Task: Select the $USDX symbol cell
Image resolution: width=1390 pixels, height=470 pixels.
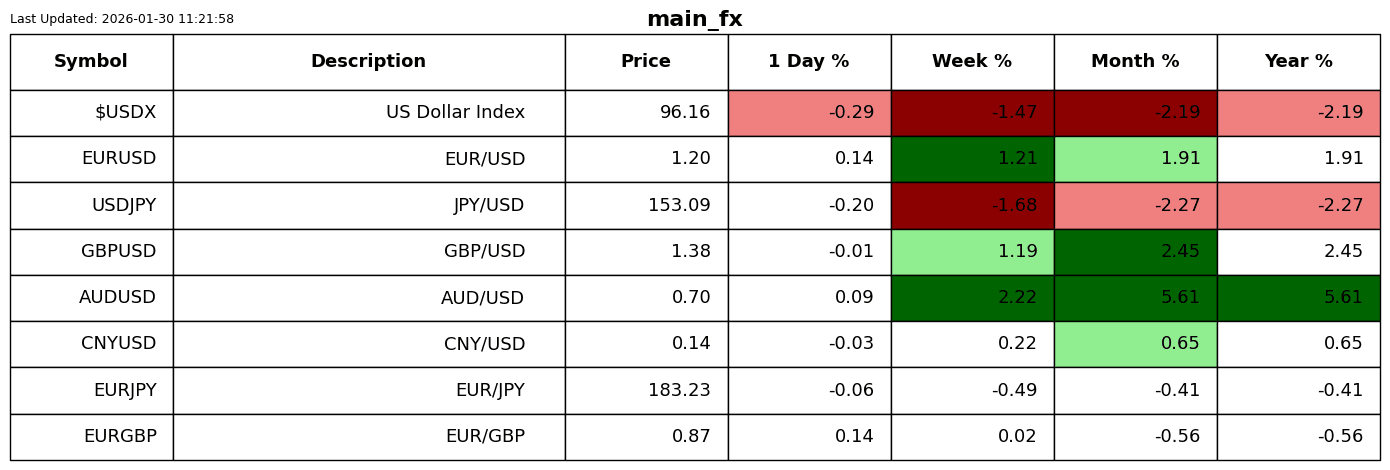Action: (91, 113)
